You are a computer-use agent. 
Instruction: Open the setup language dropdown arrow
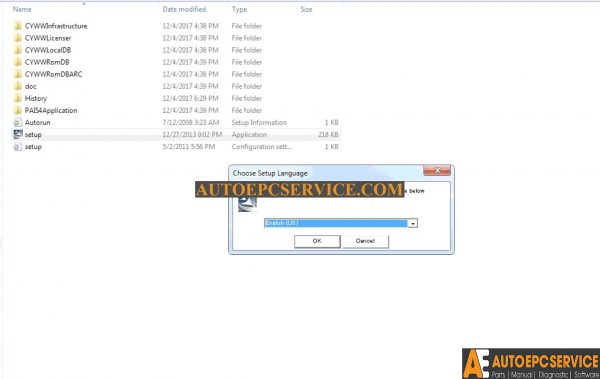click(412, 223)
